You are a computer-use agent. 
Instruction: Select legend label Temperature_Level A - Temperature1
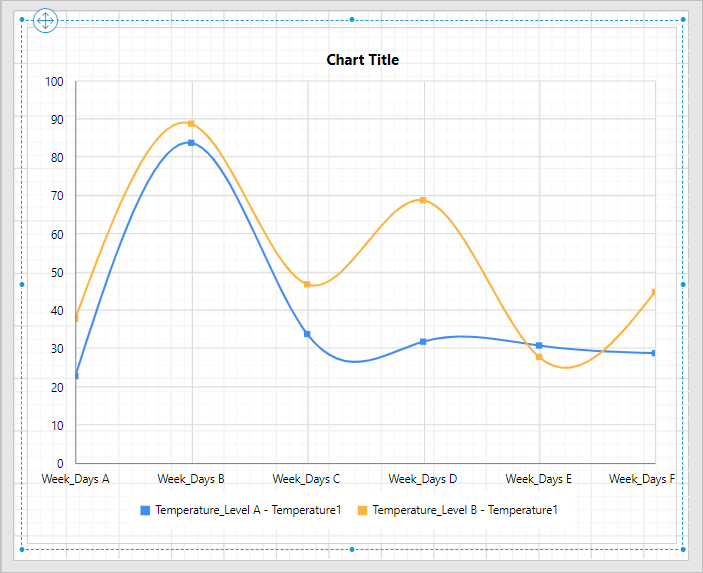tap(248, 510)
